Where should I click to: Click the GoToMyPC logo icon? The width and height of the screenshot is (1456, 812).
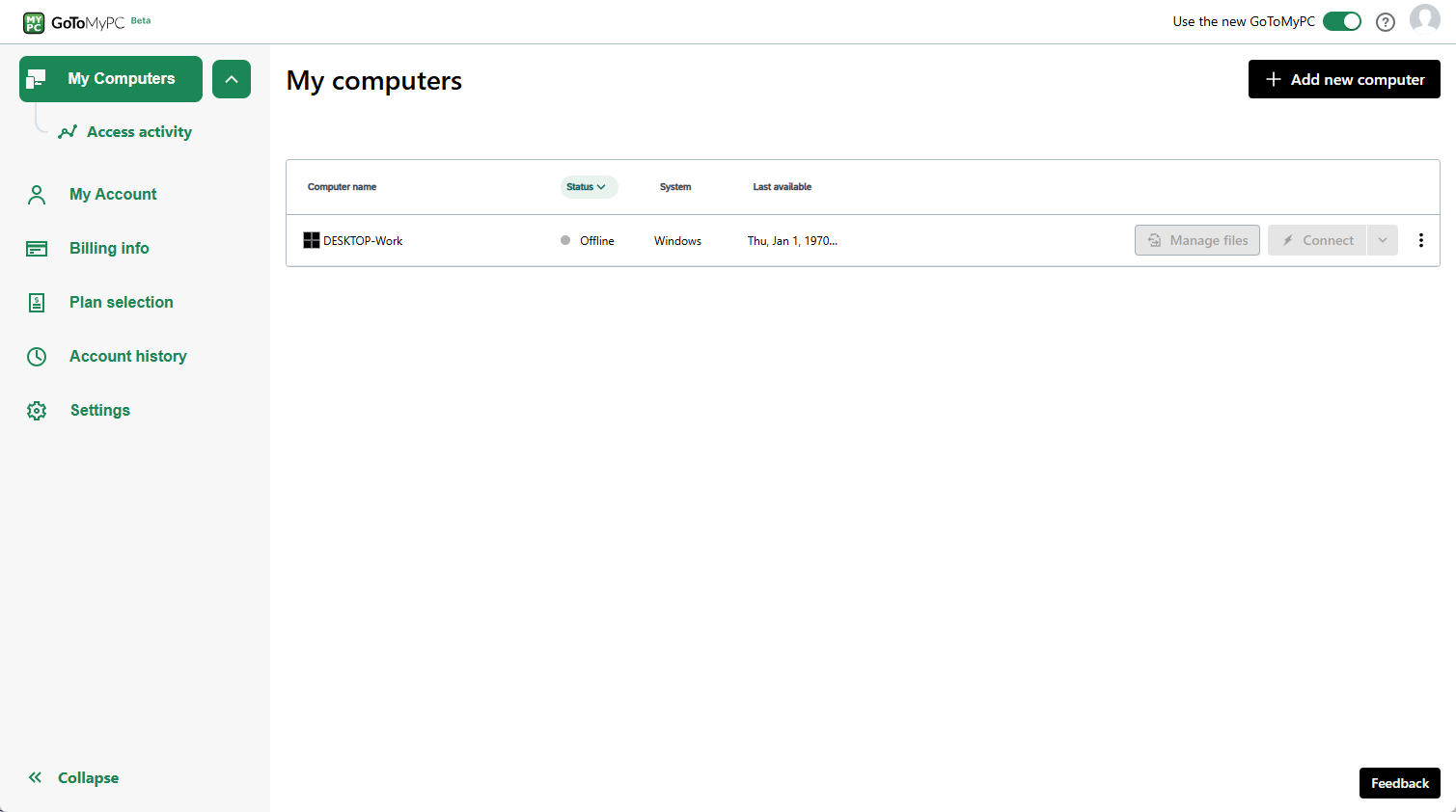pos(34,22)
